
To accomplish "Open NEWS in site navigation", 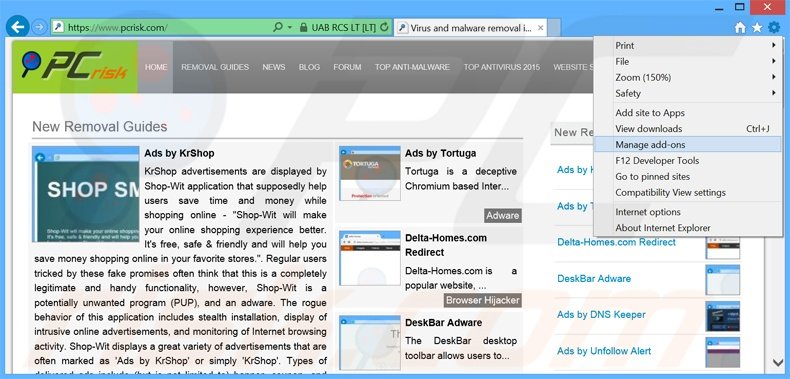I will [274, 67].
